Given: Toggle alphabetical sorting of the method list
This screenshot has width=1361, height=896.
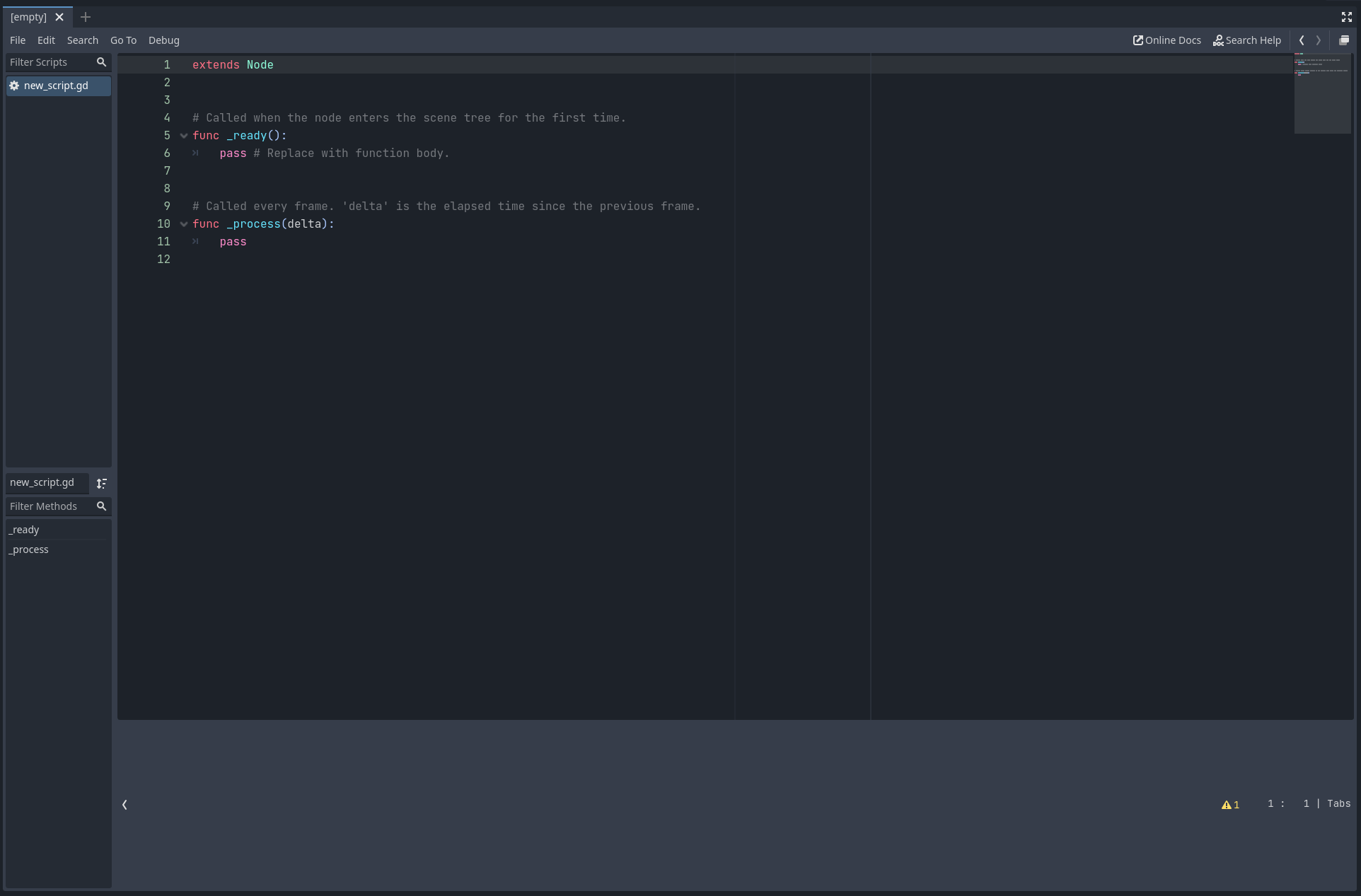Looking at the screenshot, I should point(101,484).
